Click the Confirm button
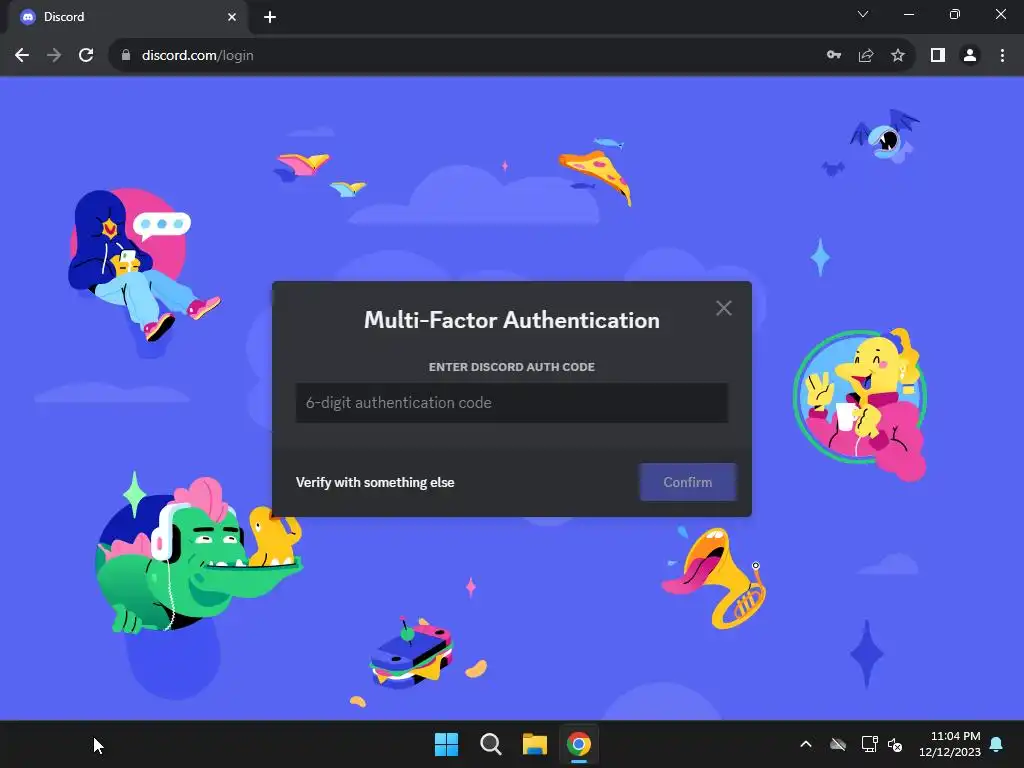 (687, 482)
